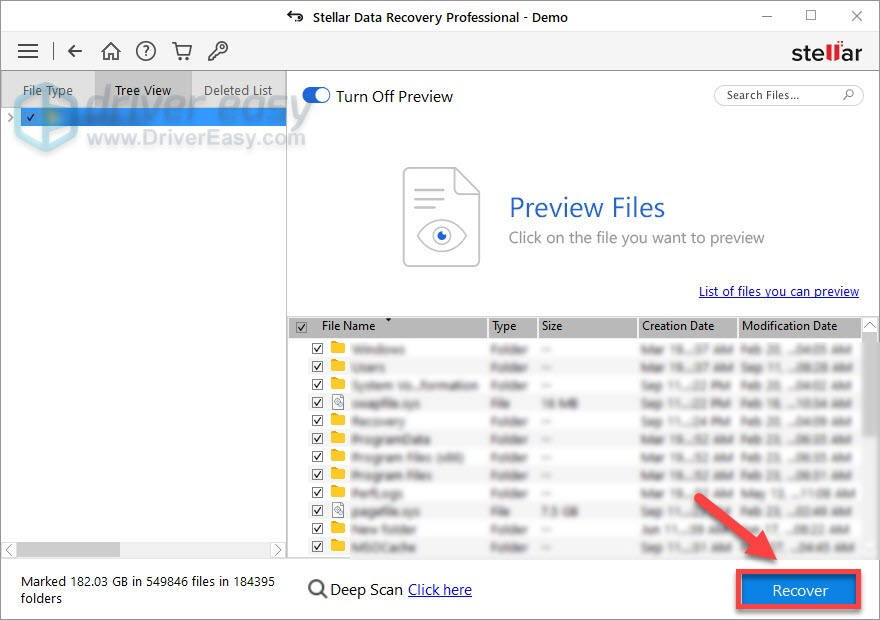Open List of files you can preview
Screen dimensions: 880x620
(x=778, y=291)
